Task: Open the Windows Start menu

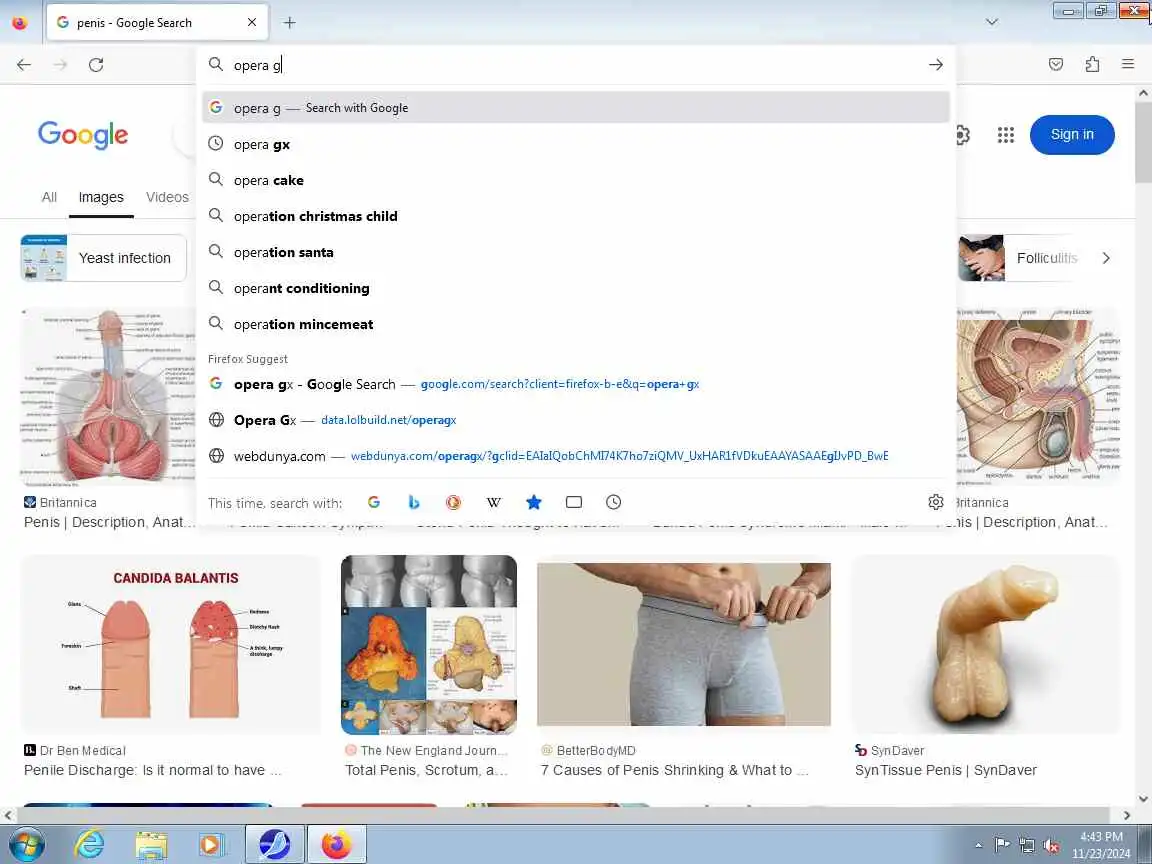Action: click(26, 844)
